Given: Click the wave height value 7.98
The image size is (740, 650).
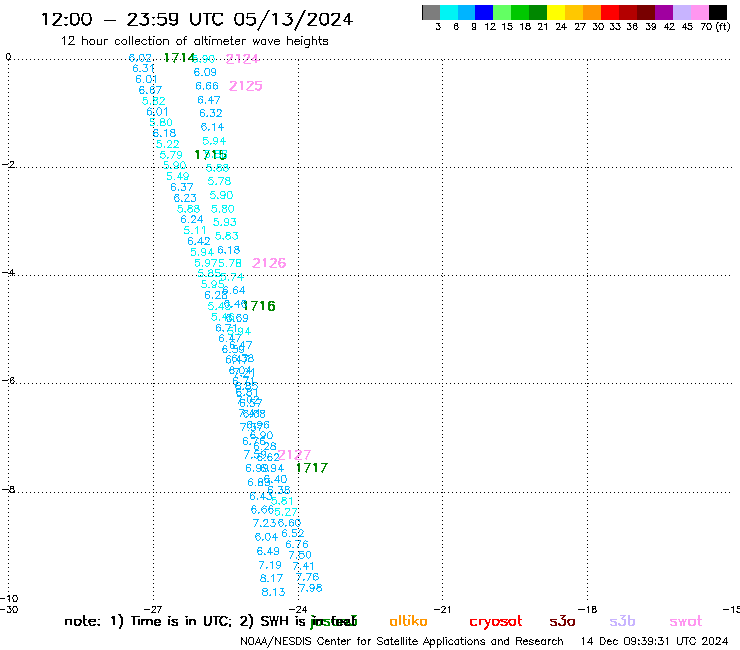Looking at the screenshot, I should [311, 588].
